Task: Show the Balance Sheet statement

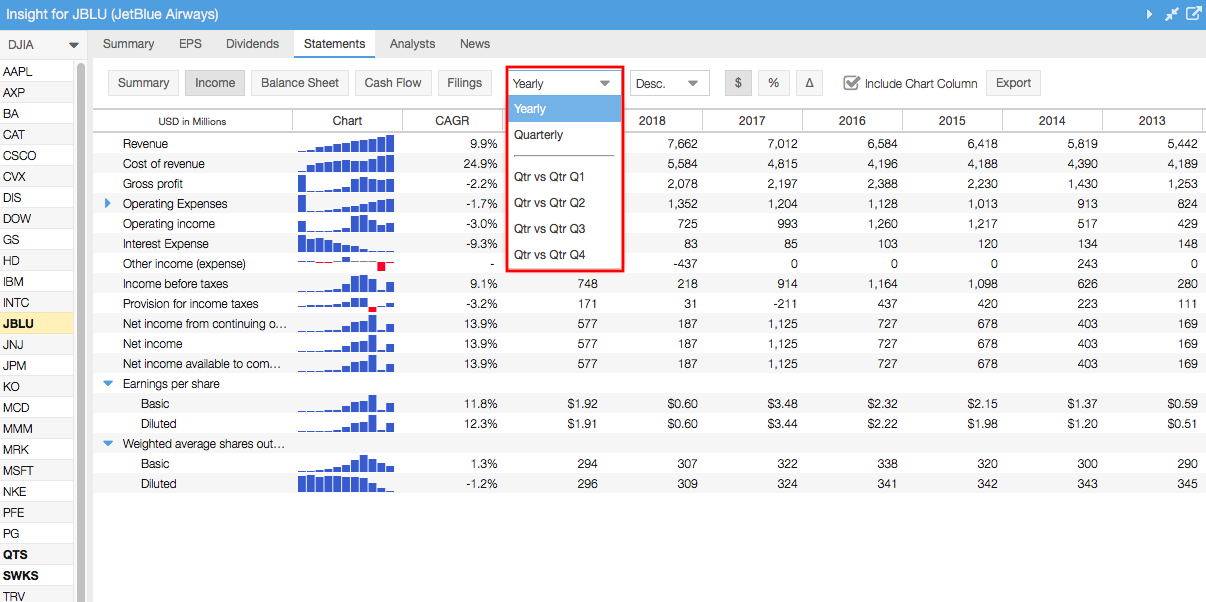Action: [300, 83]
